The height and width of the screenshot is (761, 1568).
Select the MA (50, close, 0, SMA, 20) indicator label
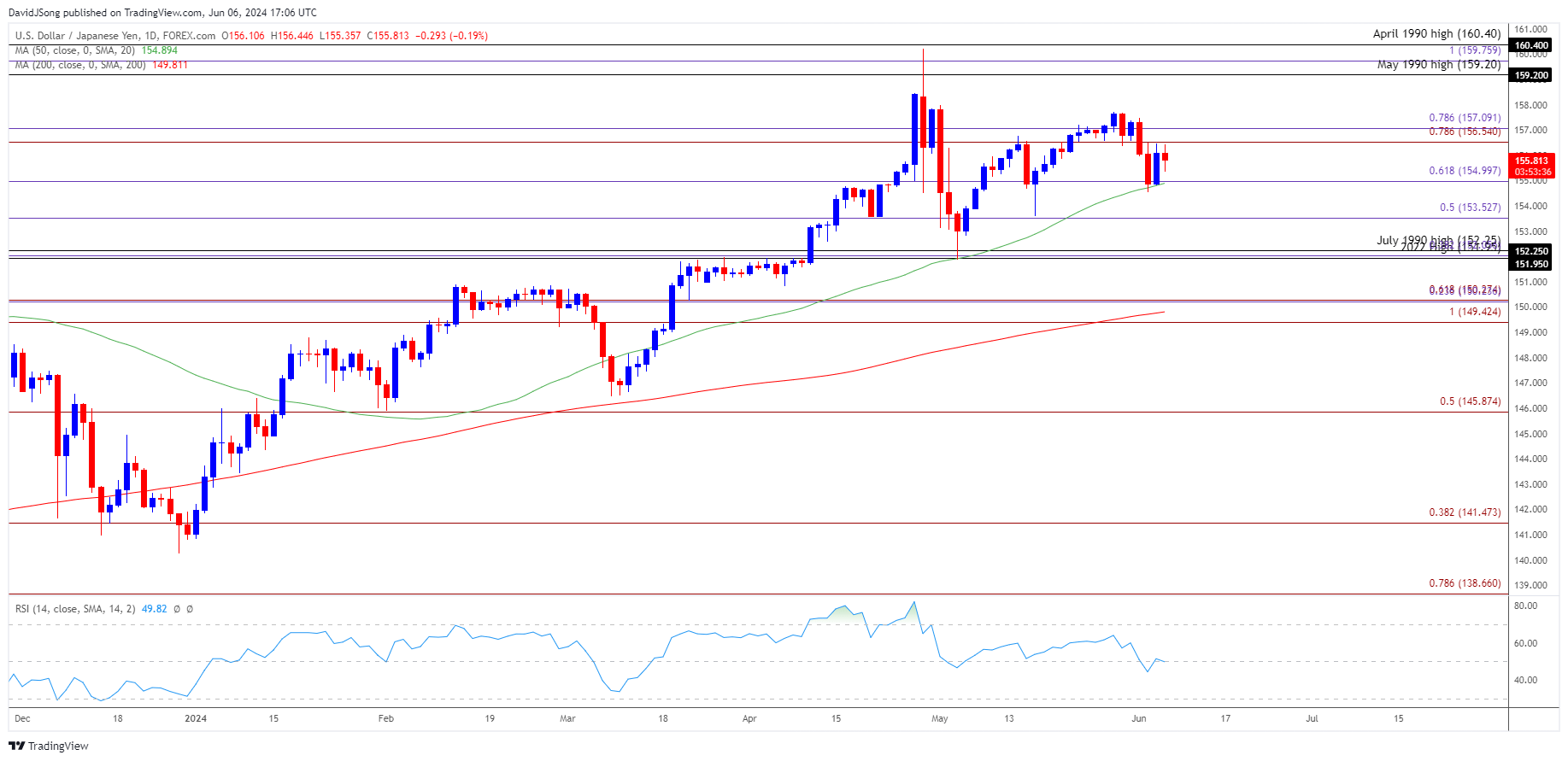[x=76, y=50]
